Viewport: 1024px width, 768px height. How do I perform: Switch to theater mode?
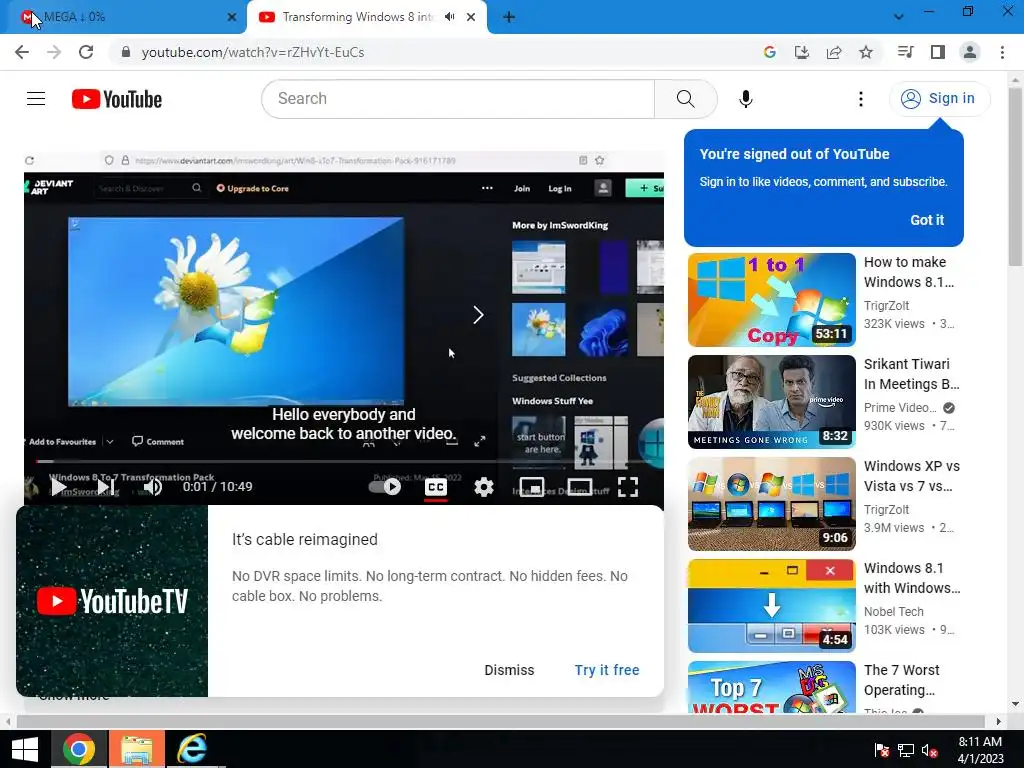coord(580,487)
